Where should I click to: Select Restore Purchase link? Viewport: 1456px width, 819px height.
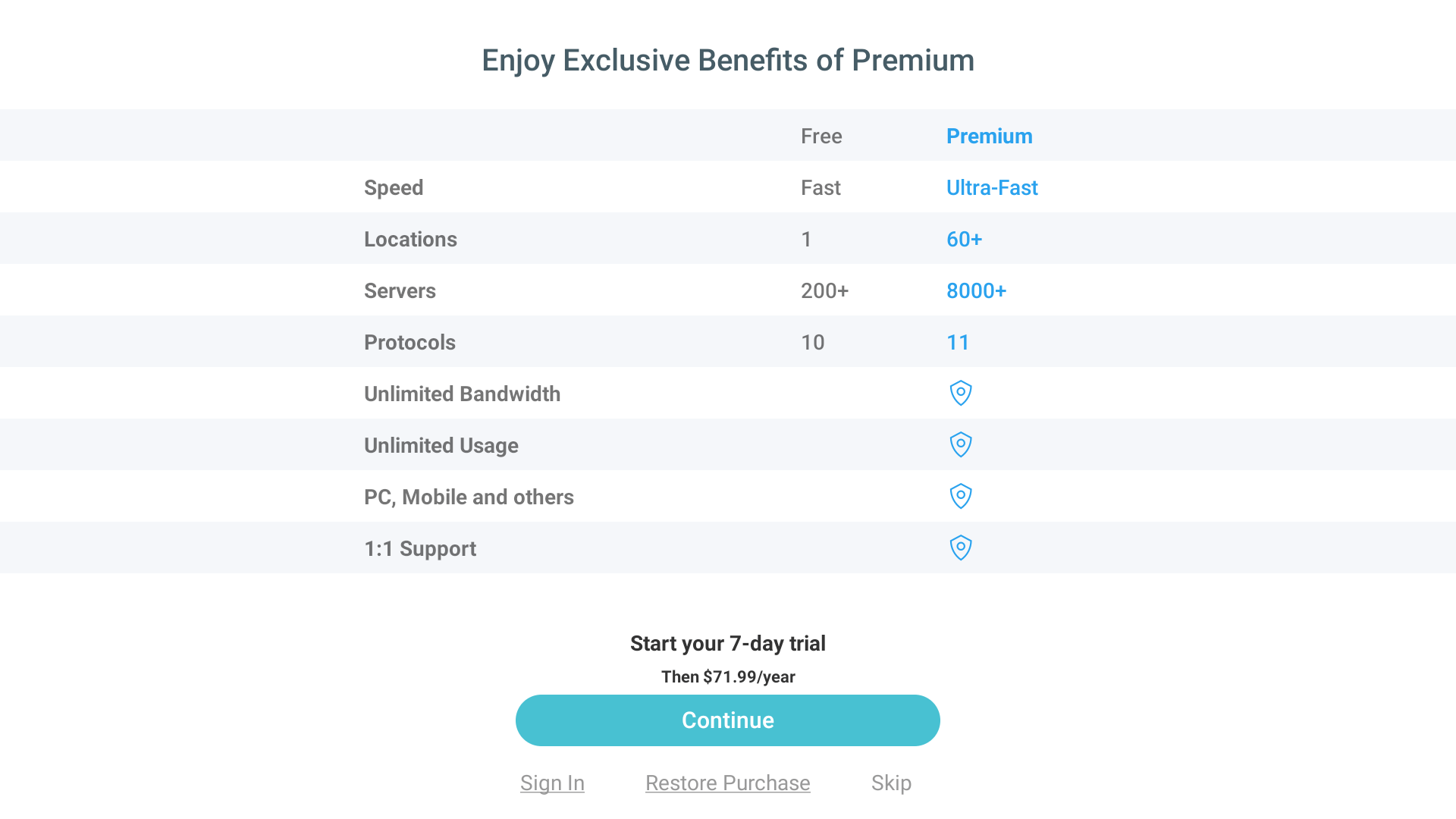click(728, 783)
